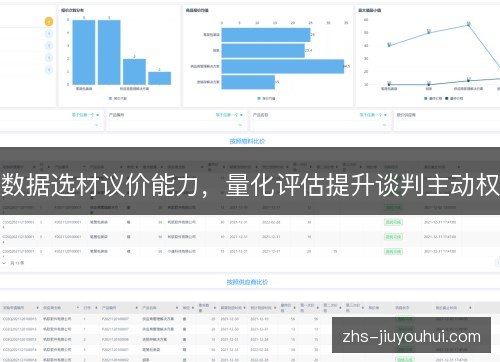Click the shortest bar valued 1 in the vertical chart
Screen dimensions: 500x362
159,78
